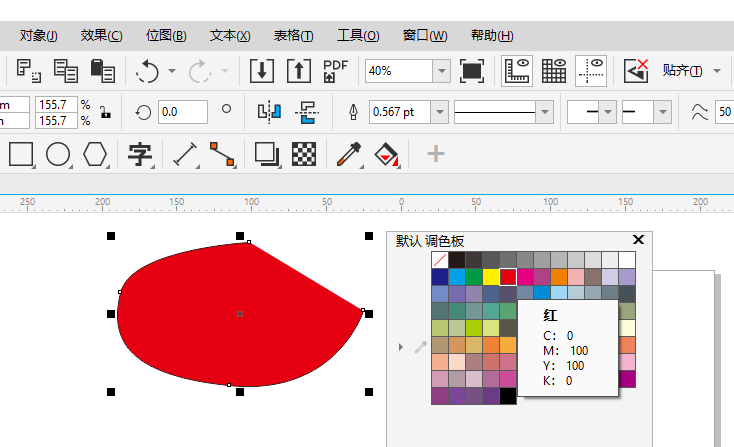Select the Color Eyedropper tool
Screen dimensions: 734x447
349,154
